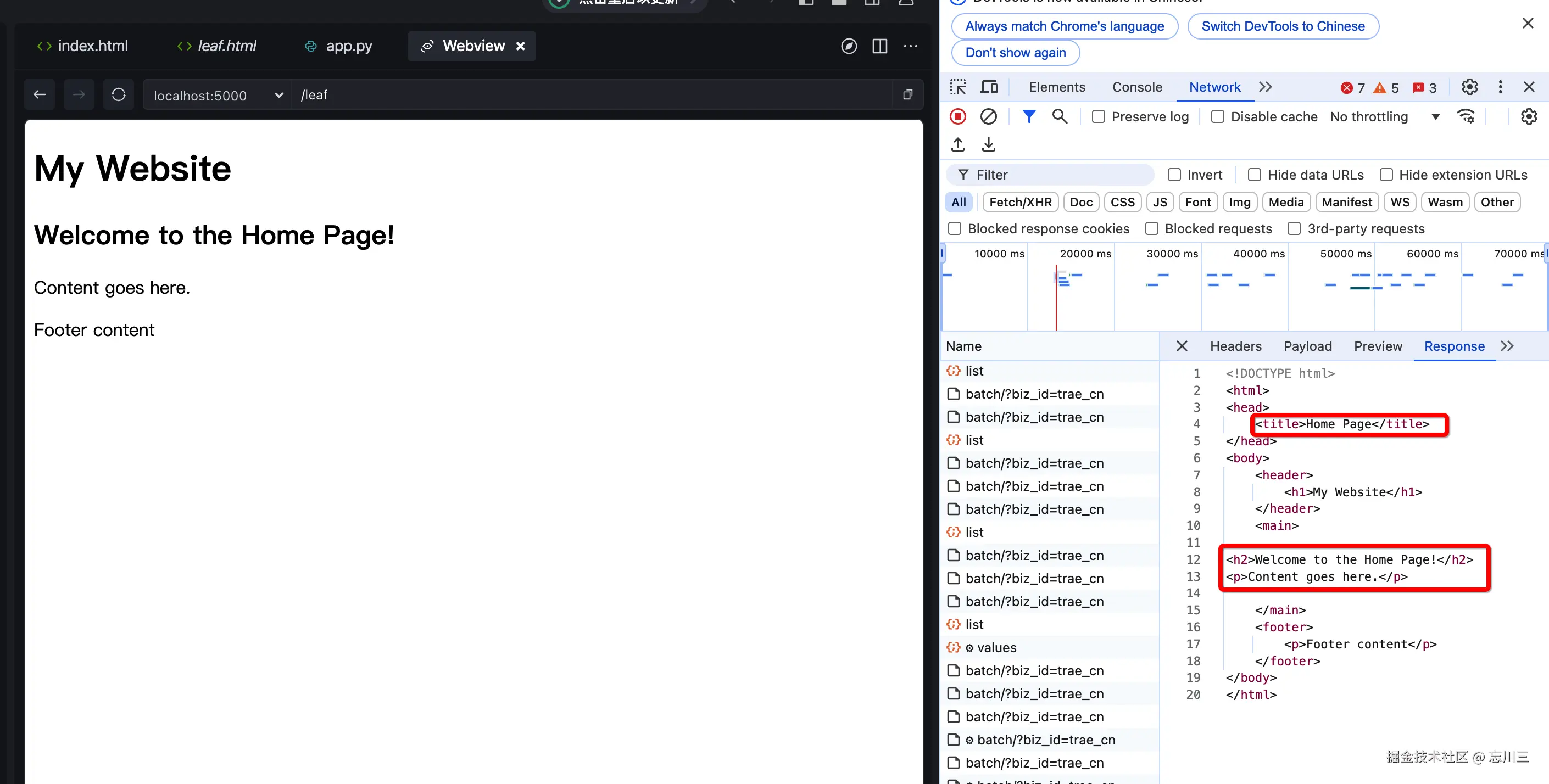Reload the webview page
This screenshot has height=784, width=1549.
[x=119, y=95]
